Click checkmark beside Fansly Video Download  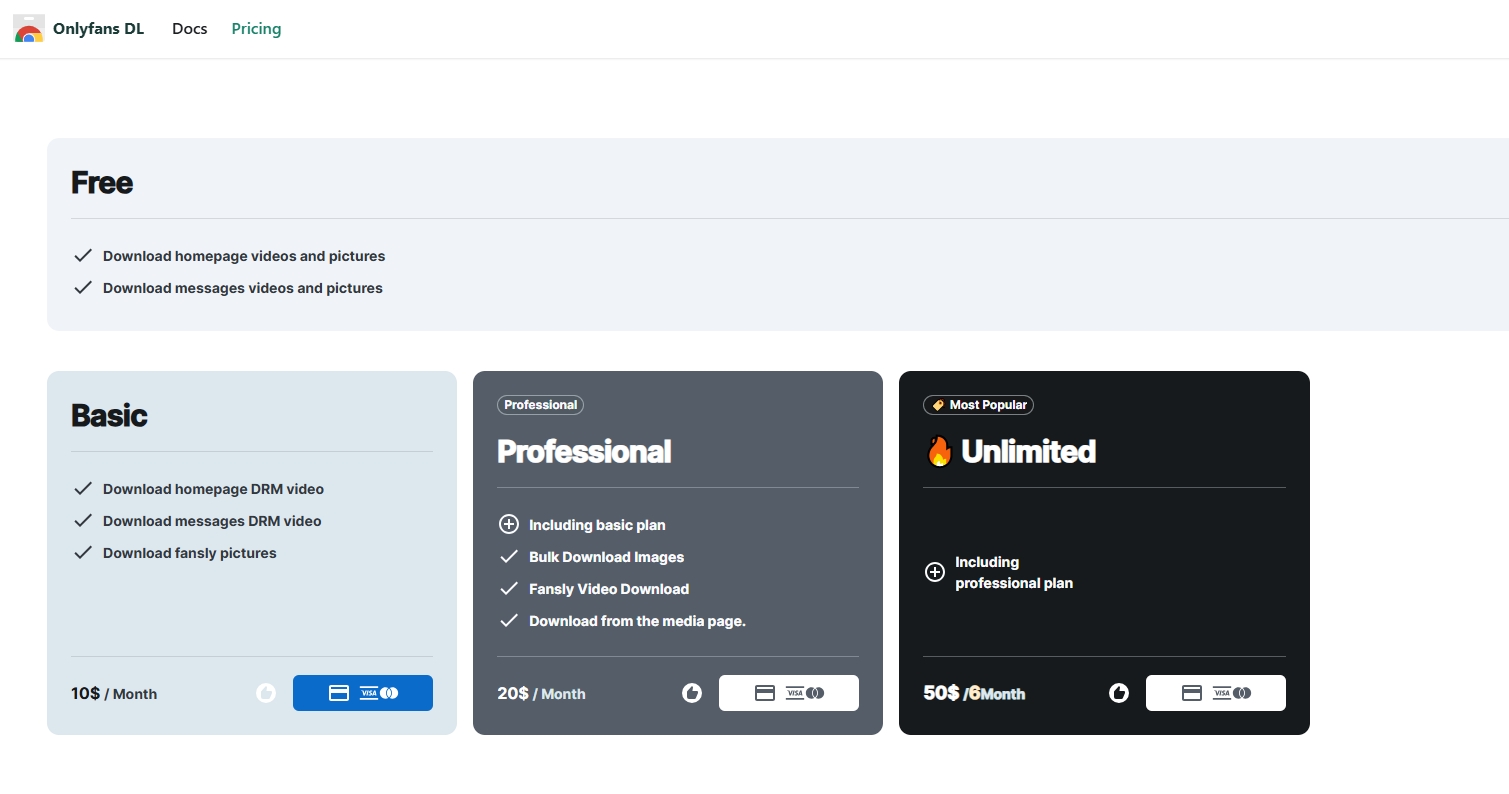pyautogui.click(x=509, y=589)
